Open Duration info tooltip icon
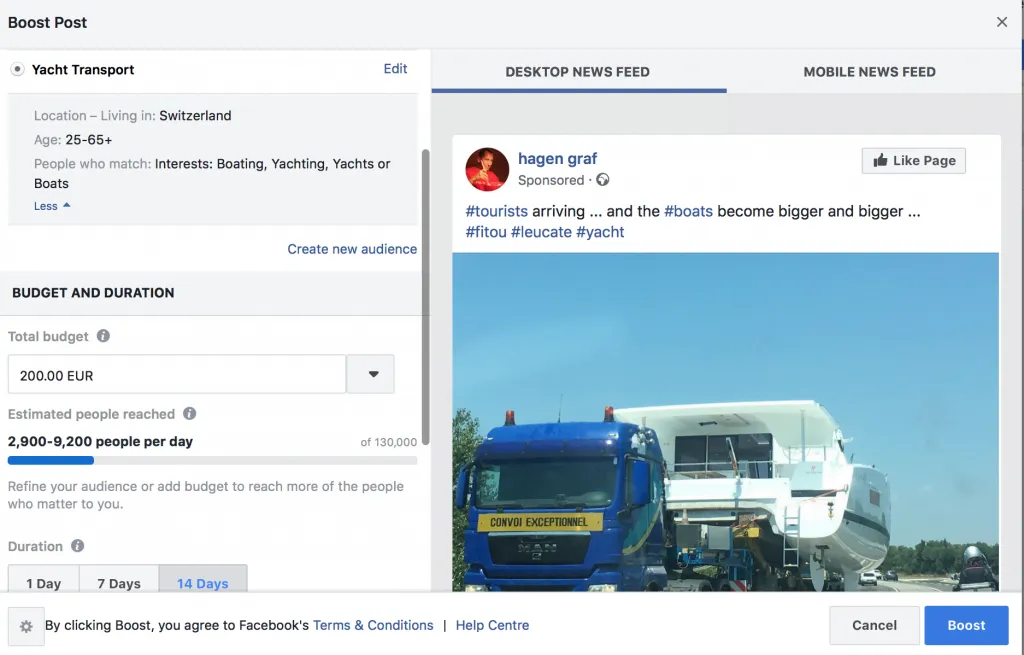Viewport: 1024px width, 655px height. (x=78, y=546)
